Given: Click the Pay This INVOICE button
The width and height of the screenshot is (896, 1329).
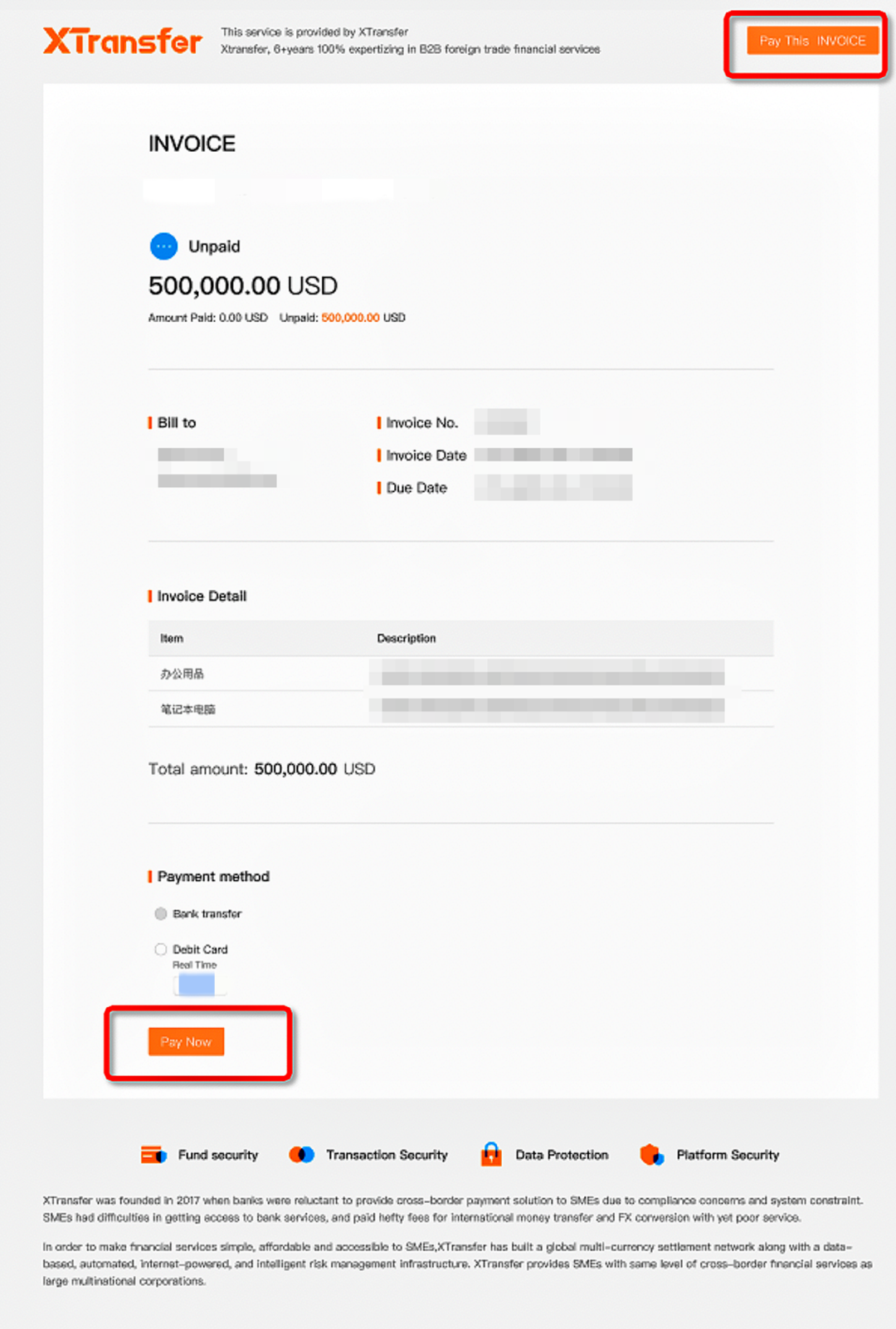Looking at the screenshot, I should click(812, 41).
